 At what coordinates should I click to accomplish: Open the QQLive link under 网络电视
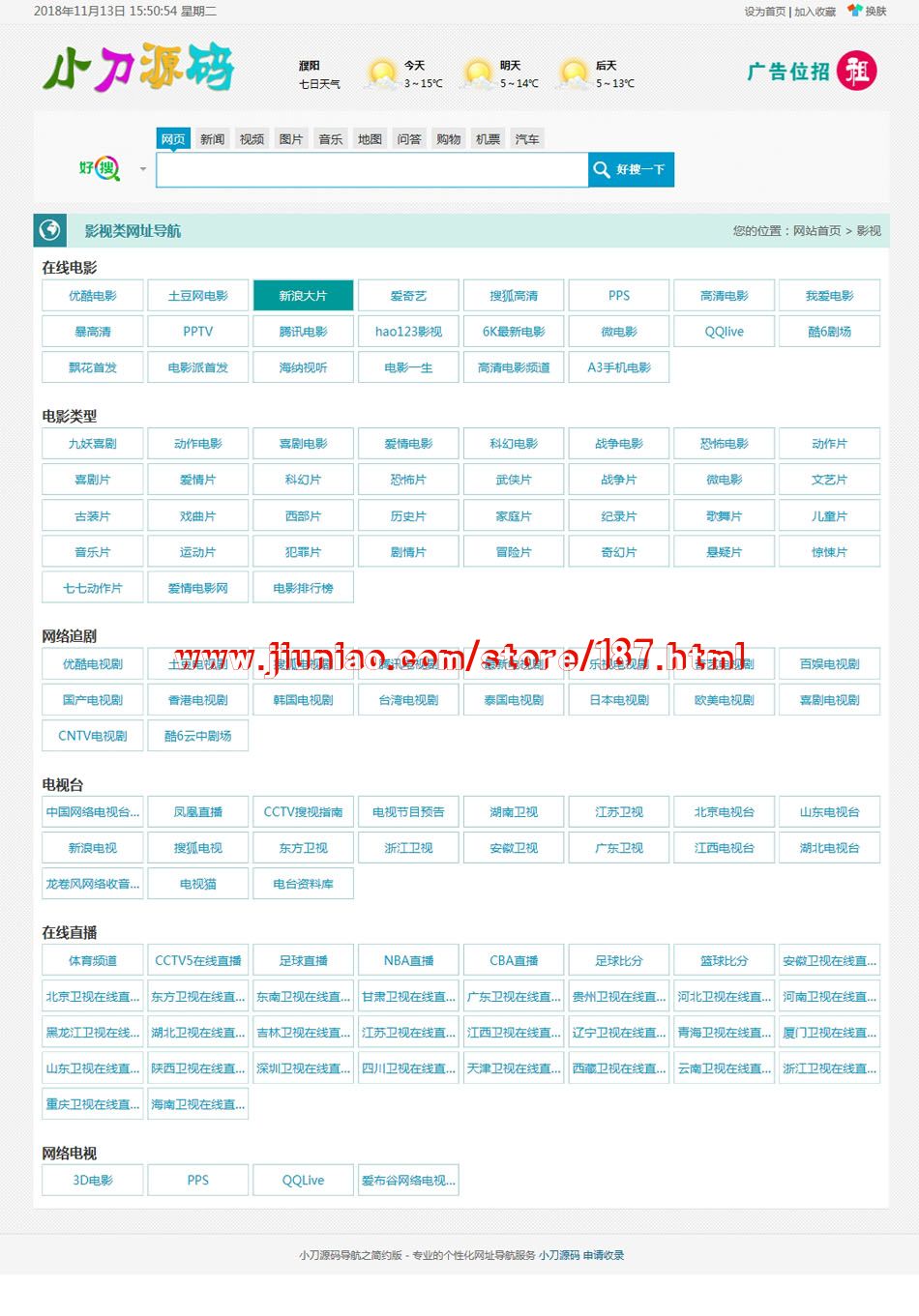point(304,1181)
